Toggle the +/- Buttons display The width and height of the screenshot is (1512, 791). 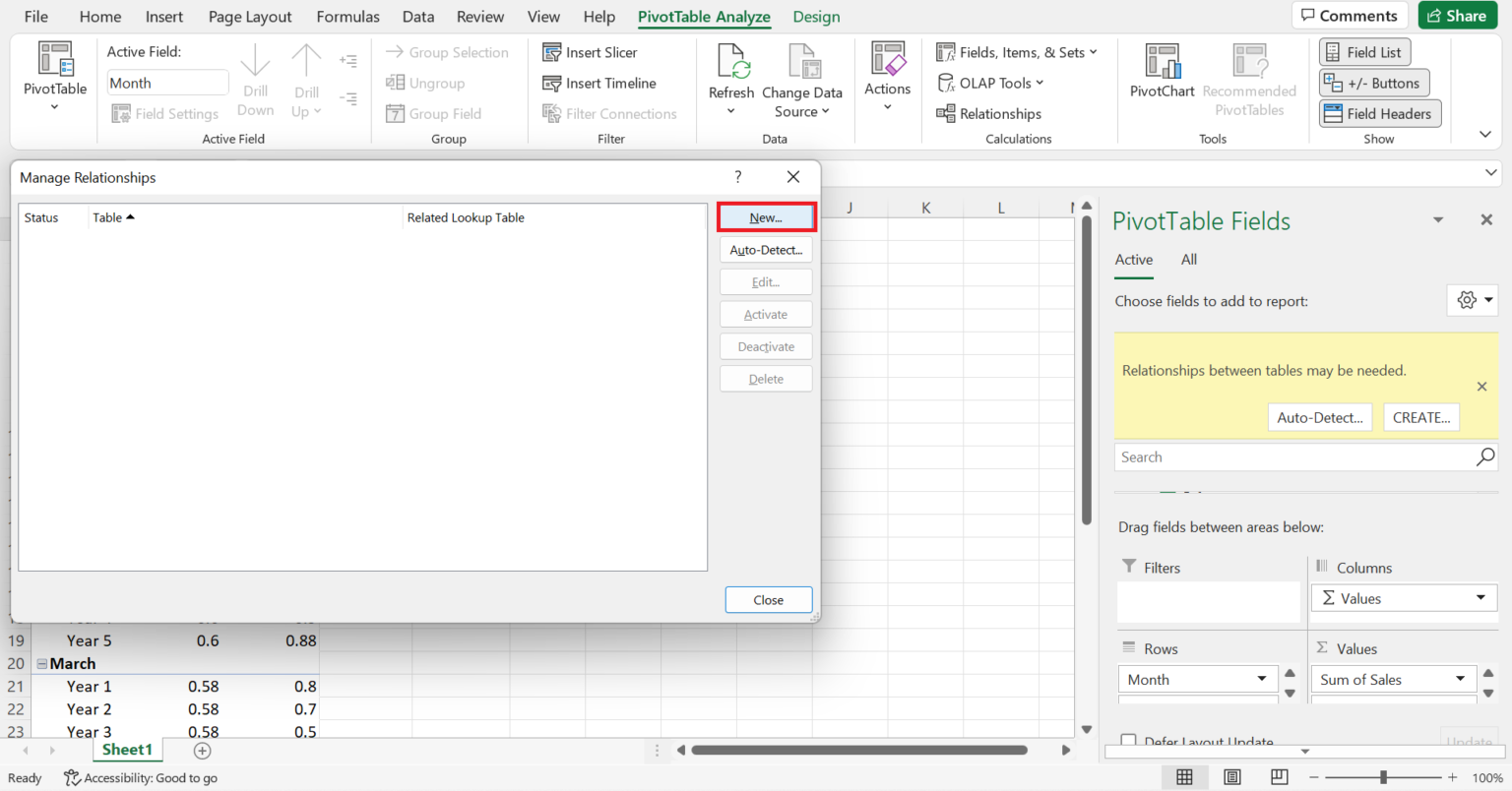1373,83
